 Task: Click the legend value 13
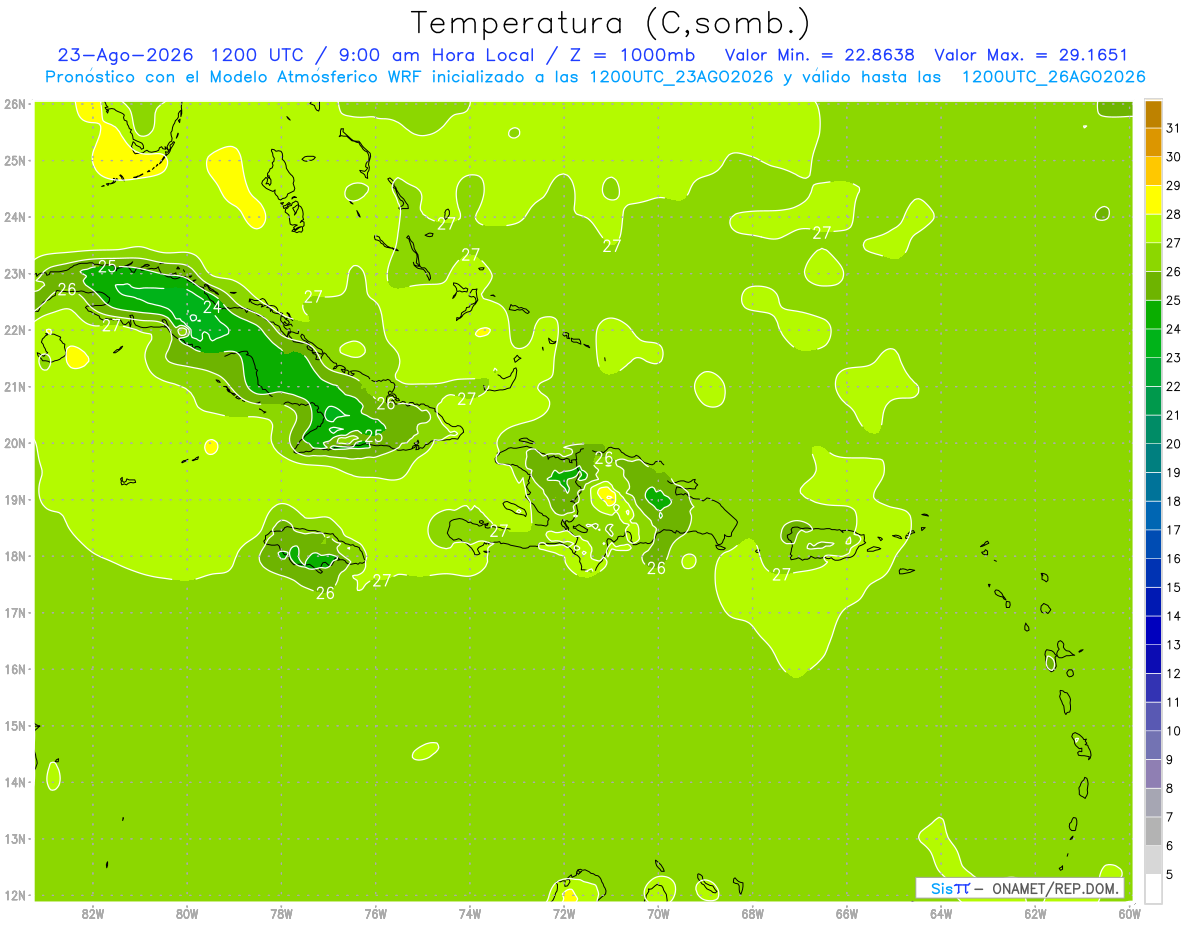[x=1173, y=645]
